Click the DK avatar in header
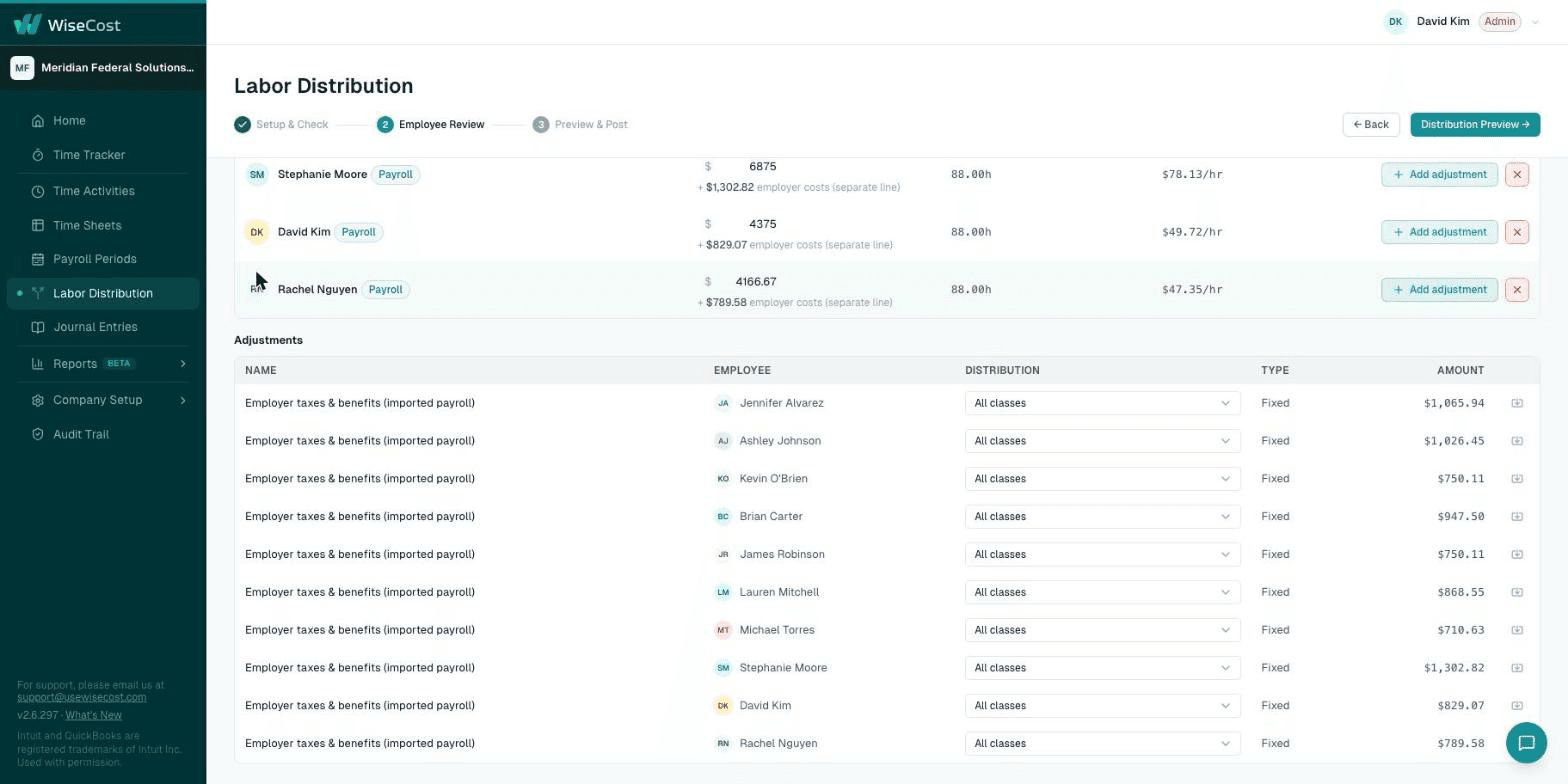The image size is (1568, 784). [x=1395, y=22]
